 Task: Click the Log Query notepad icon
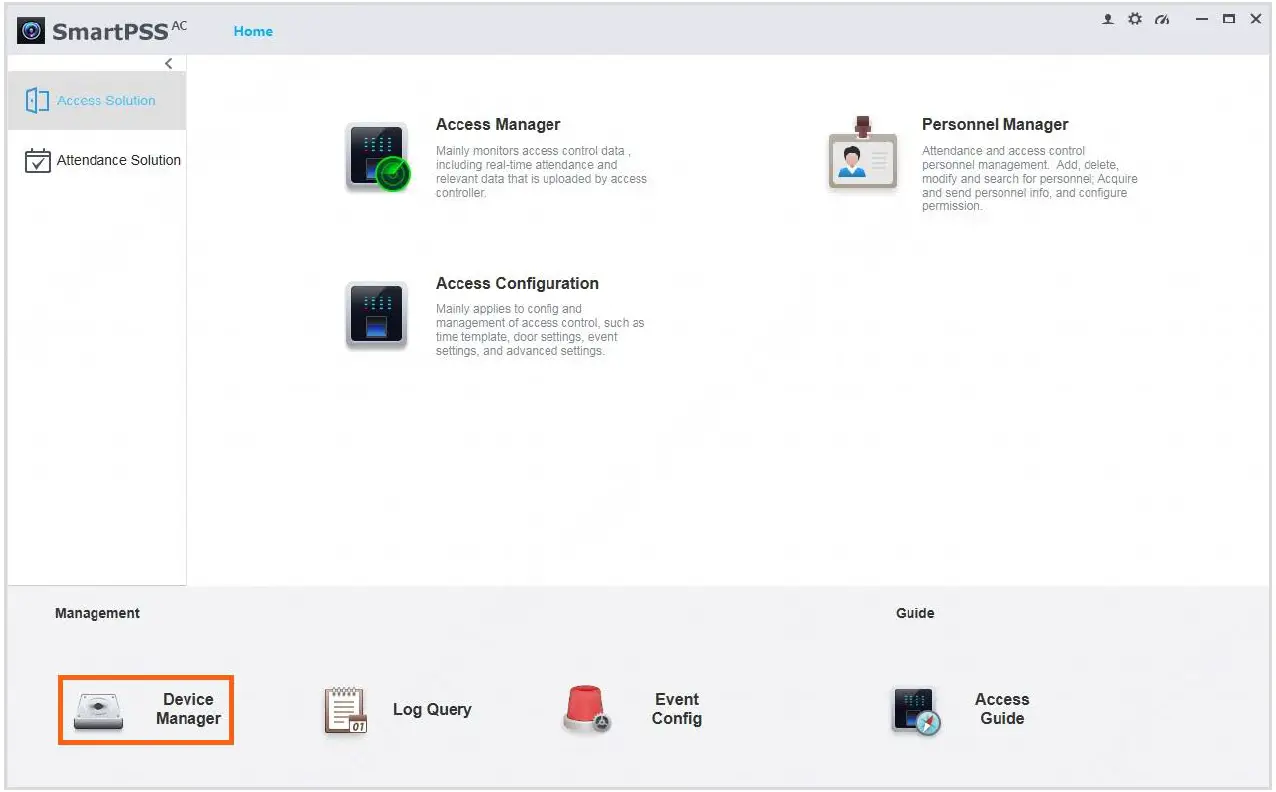coord(346,710)
